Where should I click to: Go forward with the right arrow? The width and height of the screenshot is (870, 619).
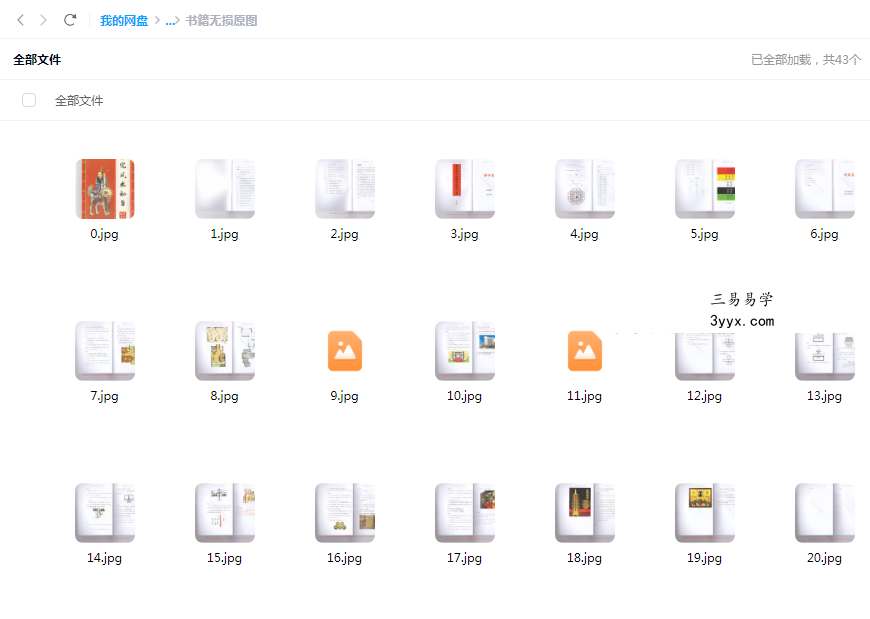point(43,21)
